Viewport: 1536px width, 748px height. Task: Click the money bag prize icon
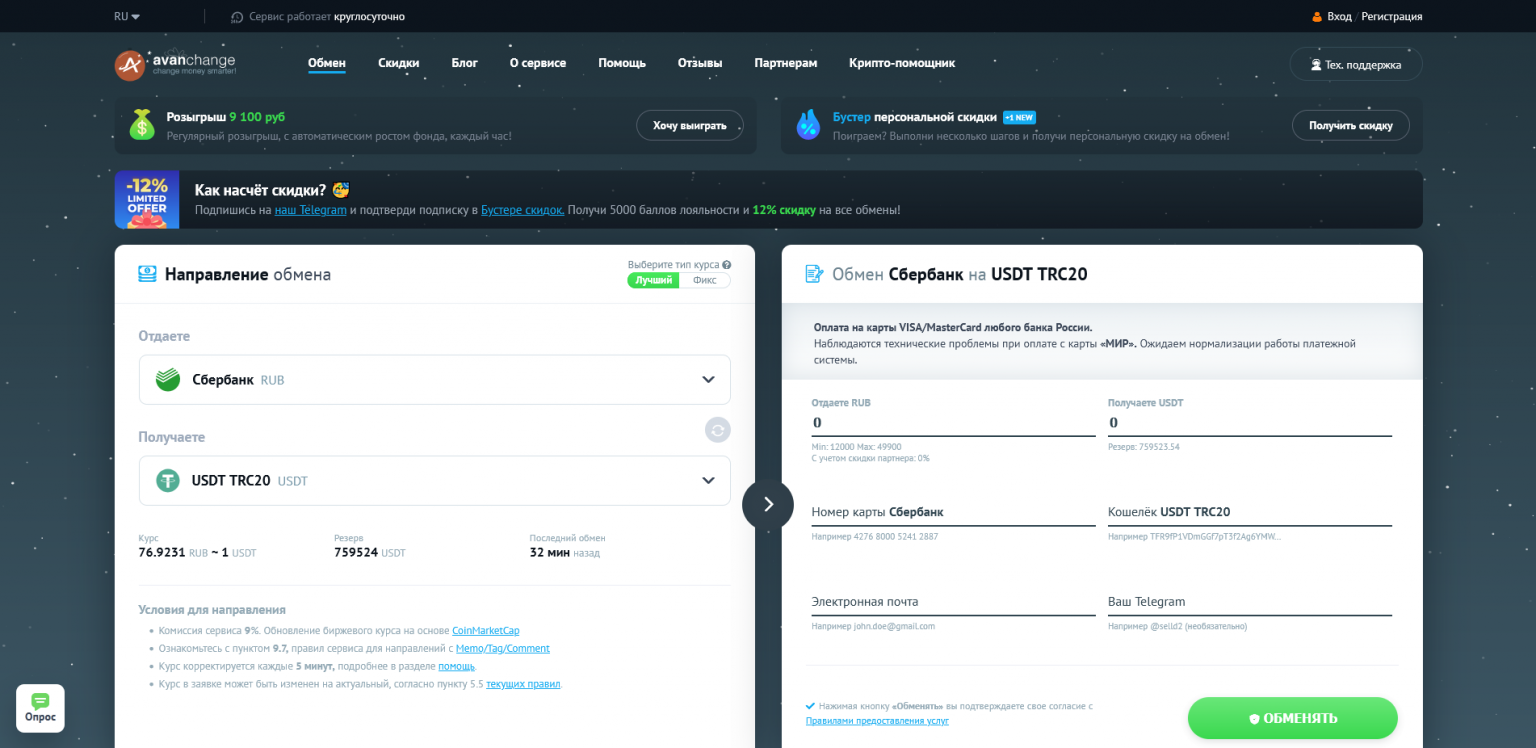[x=142, y=125]
